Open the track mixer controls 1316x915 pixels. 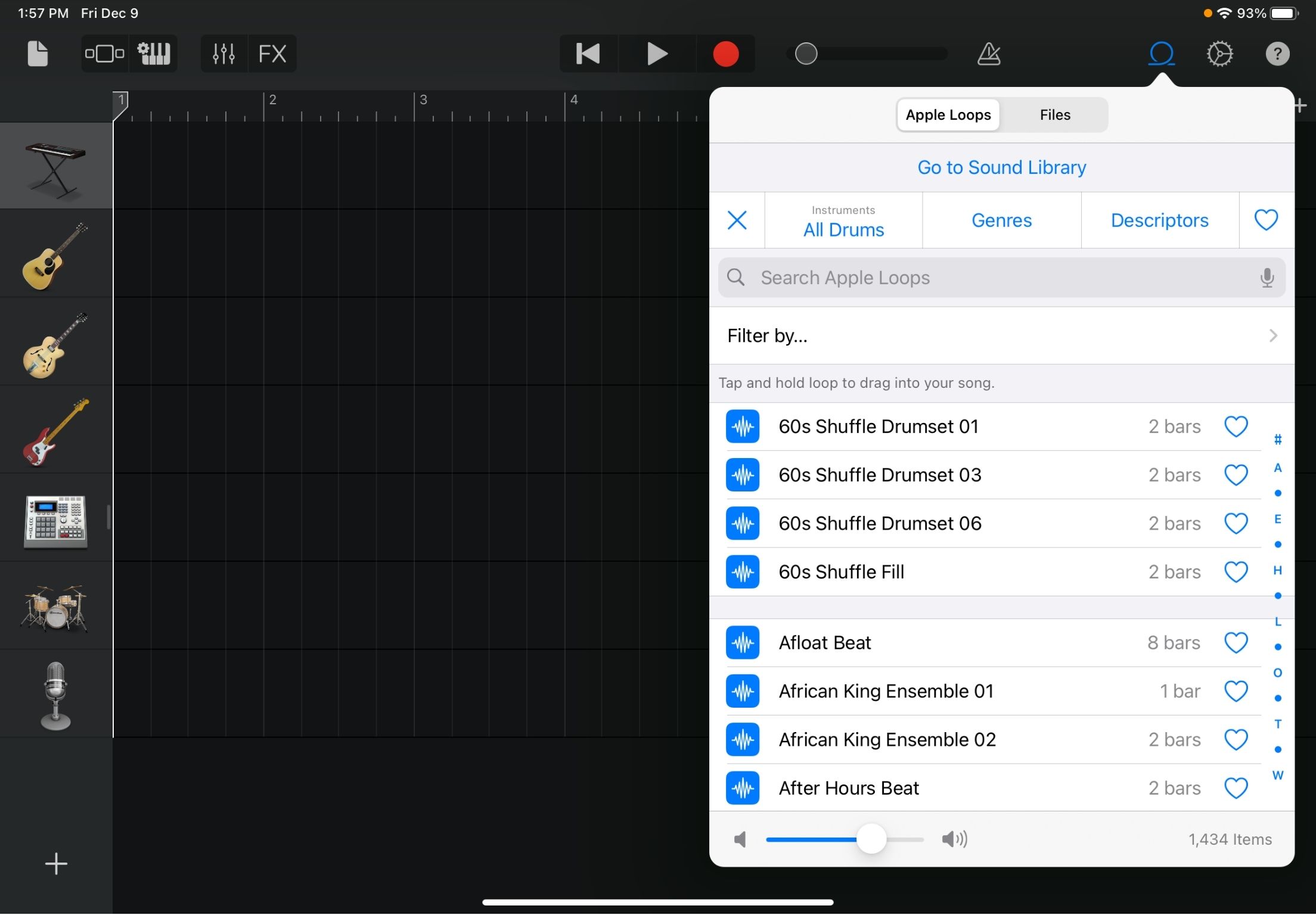[224, 53]
